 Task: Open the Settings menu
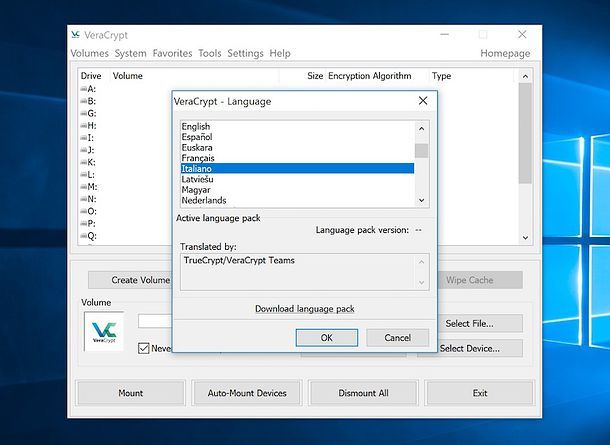(245, 53)
